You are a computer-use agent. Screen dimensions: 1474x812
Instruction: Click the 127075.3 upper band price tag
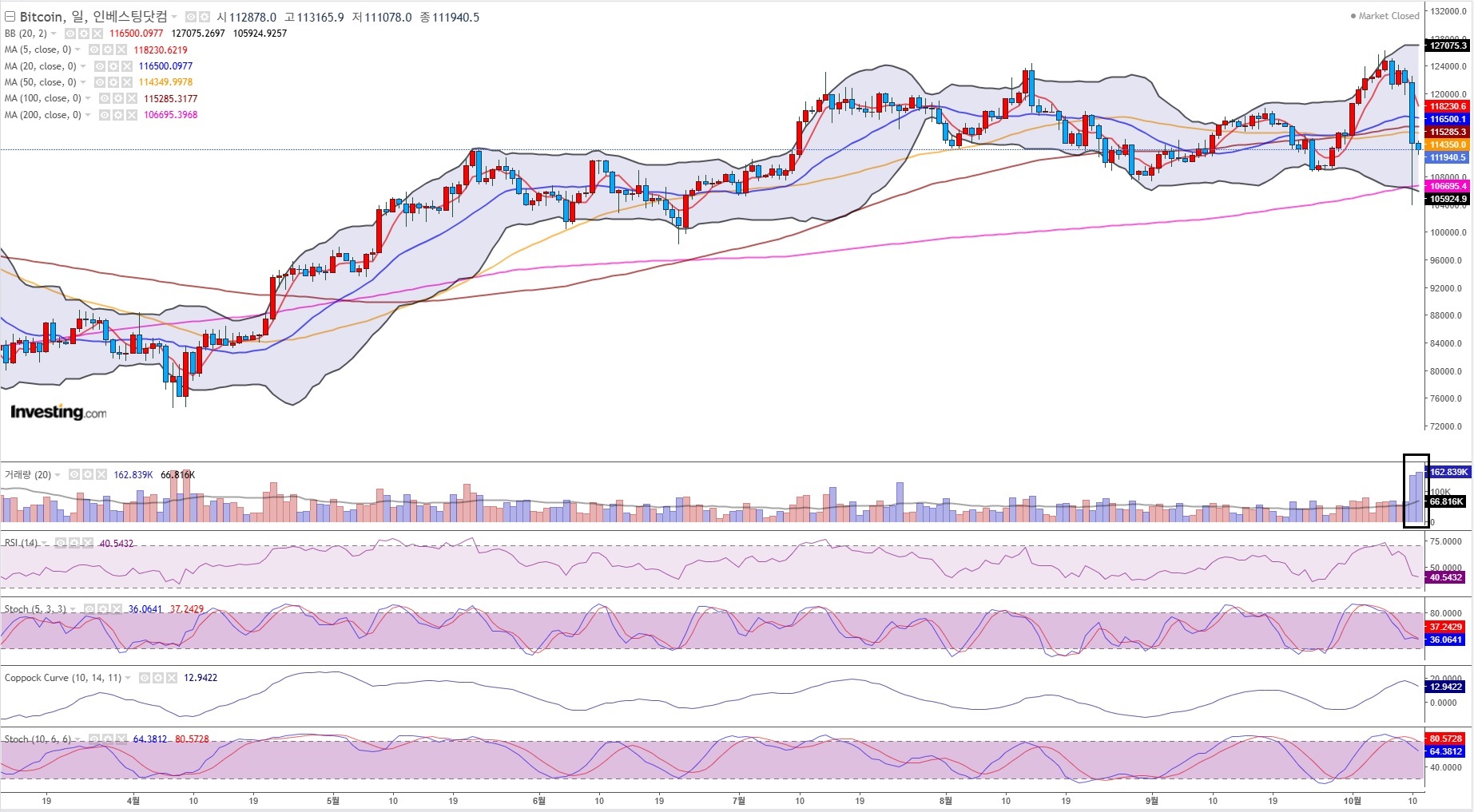click(1448, 46)
